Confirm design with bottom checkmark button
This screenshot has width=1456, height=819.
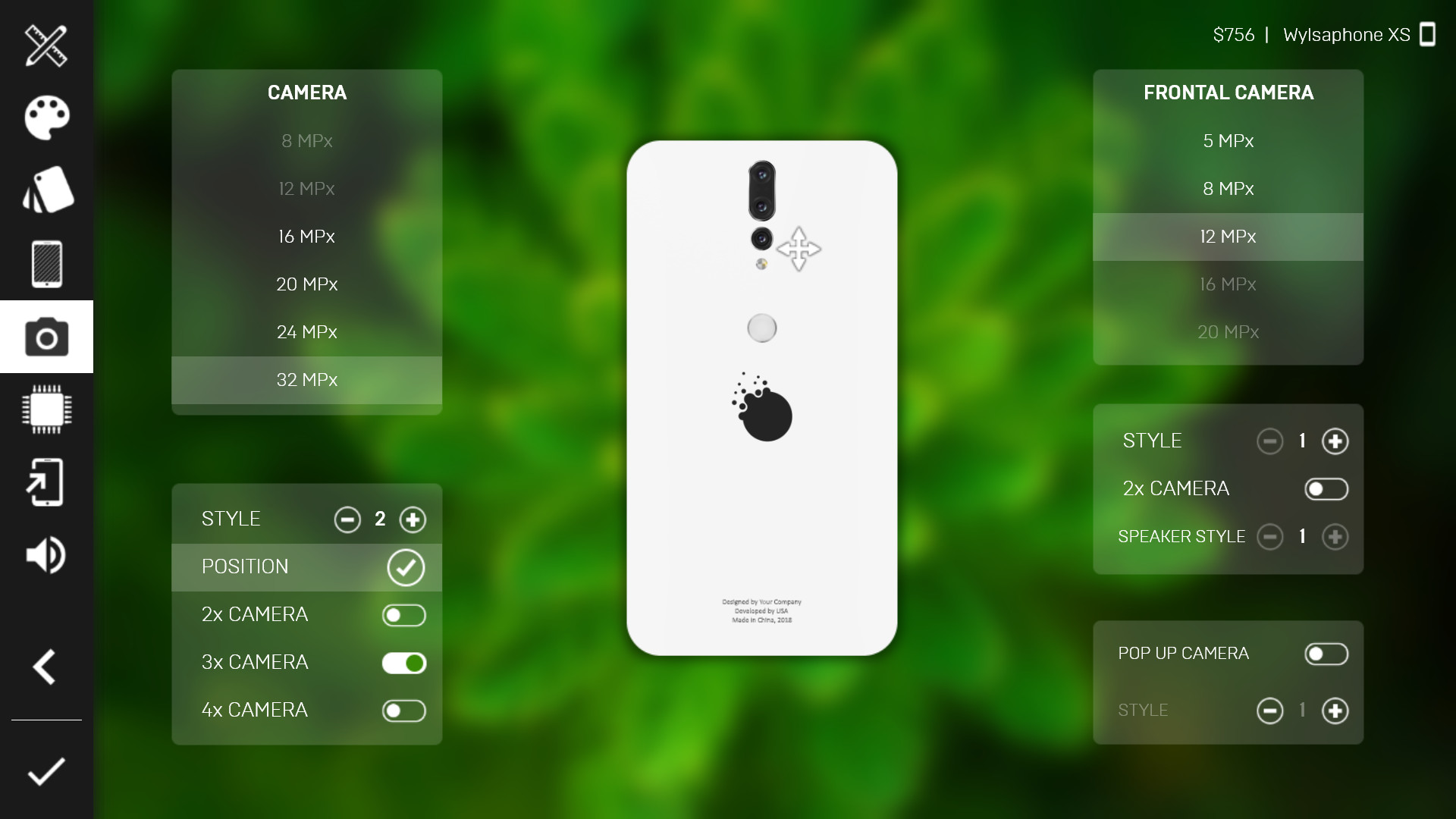46,770
